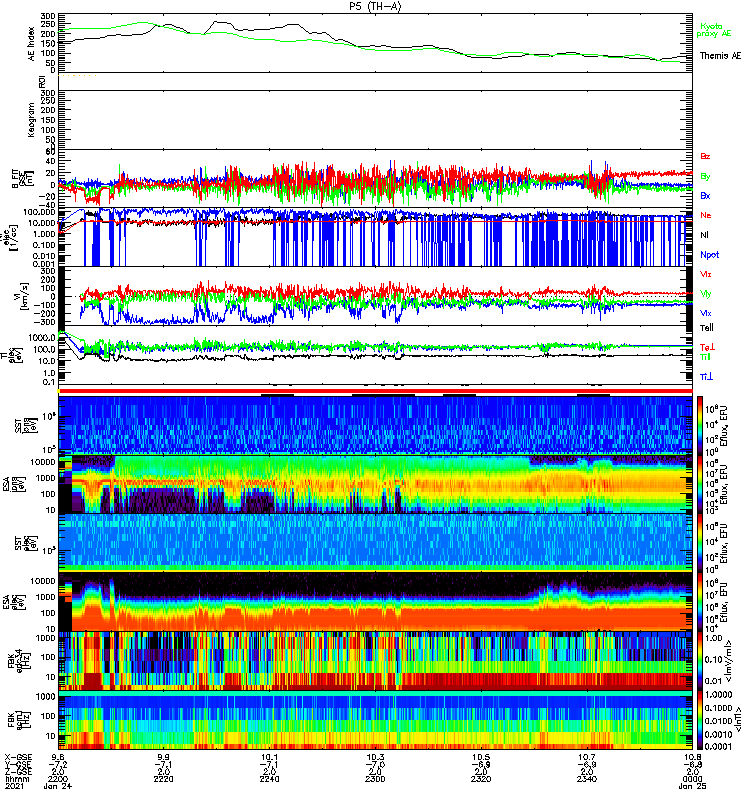Select the black 'Themis AE' legend label
The image size is (750, 800).
[720, 56]
